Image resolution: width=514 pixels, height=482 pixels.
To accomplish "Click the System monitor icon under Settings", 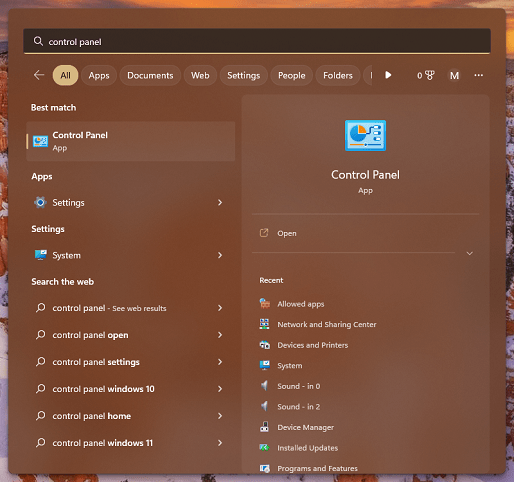I will 41,255.
